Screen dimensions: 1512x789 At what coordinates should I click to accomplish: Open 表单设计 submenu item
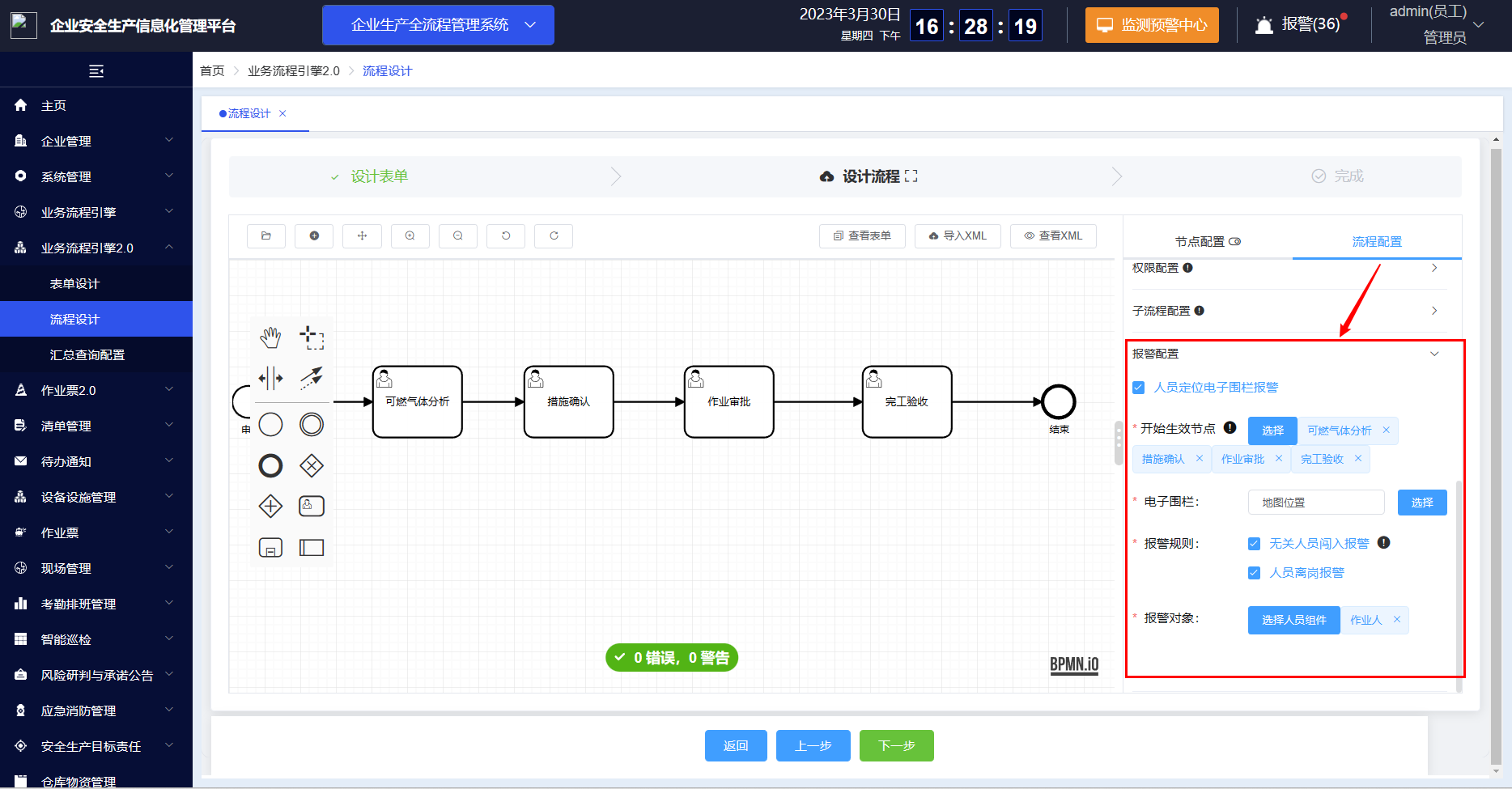96,283
